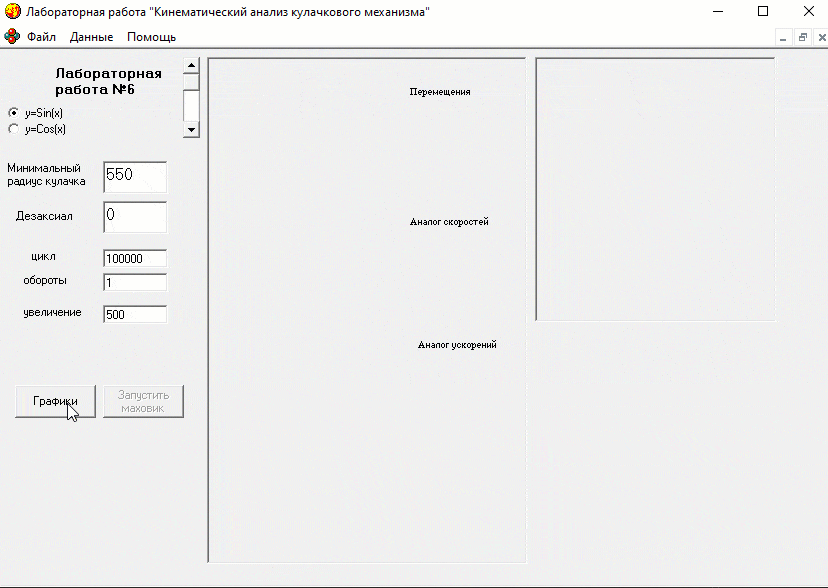Click the application icon in the title bar

[x=12, y=11]
